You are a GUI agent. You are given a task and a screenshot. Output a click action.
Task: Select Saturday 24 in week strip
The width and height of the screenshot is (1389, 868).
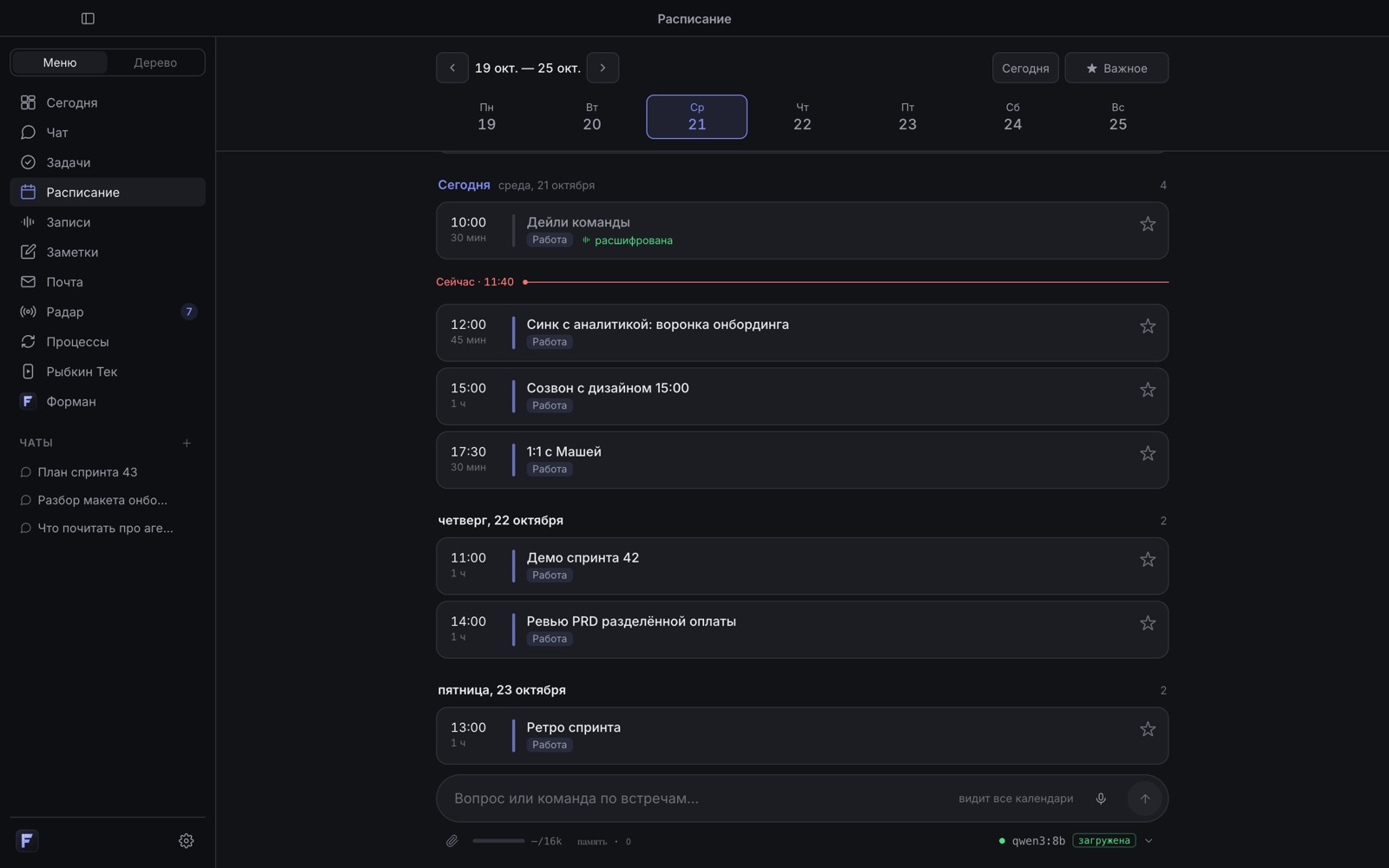point(1012,116)
